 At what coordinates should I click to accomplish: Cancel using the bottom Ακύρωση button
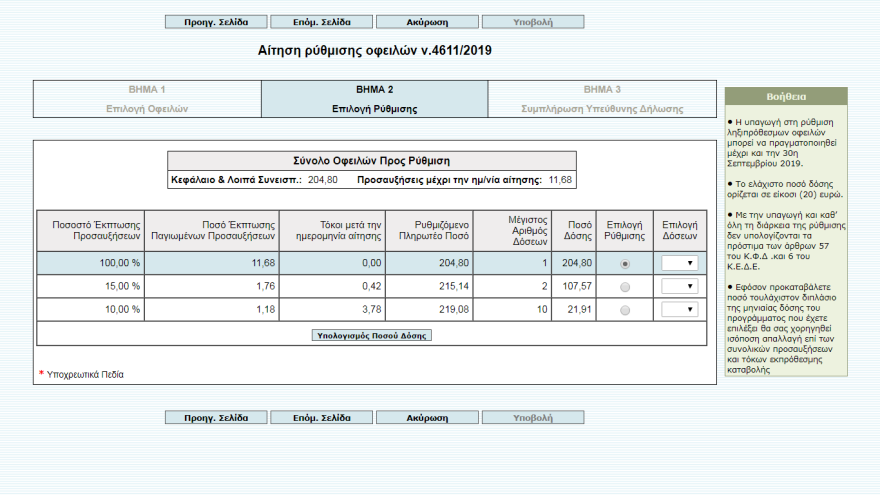click(x=427, y=417)
